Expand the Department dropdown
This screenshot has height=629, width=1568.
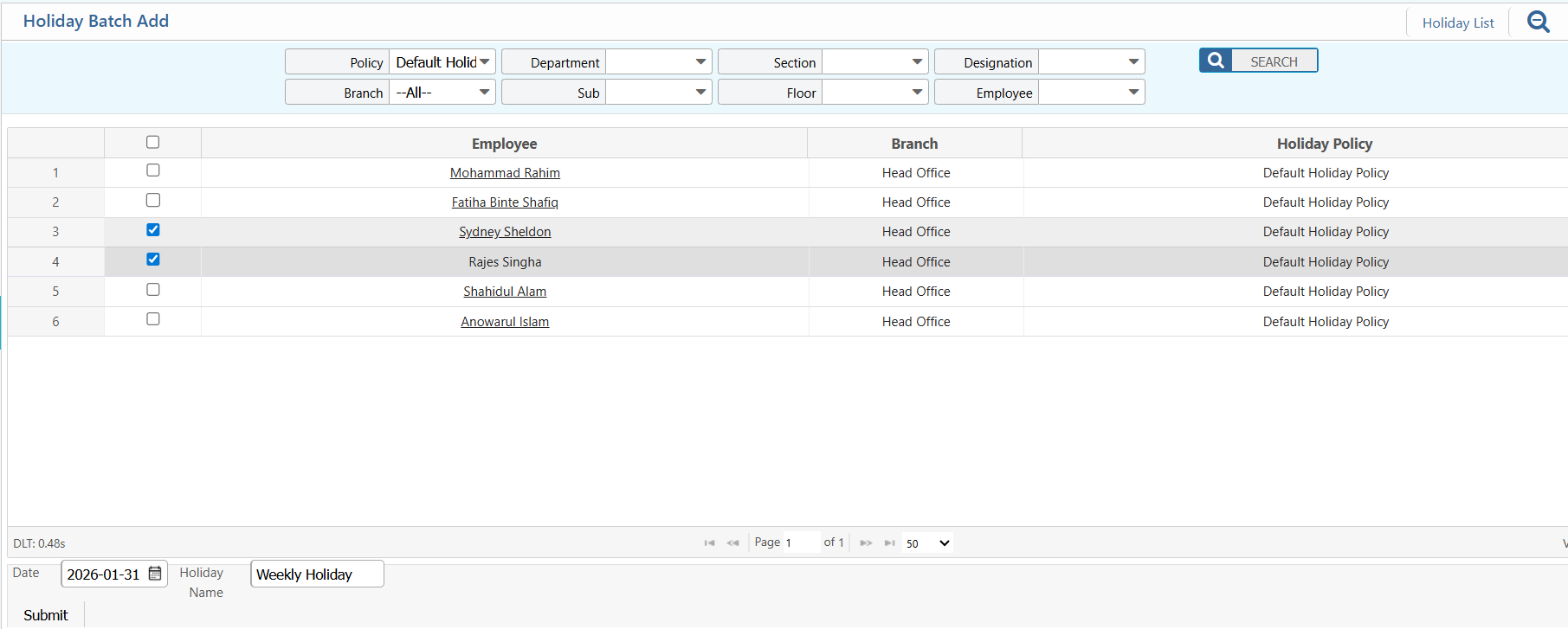[658, 62]
